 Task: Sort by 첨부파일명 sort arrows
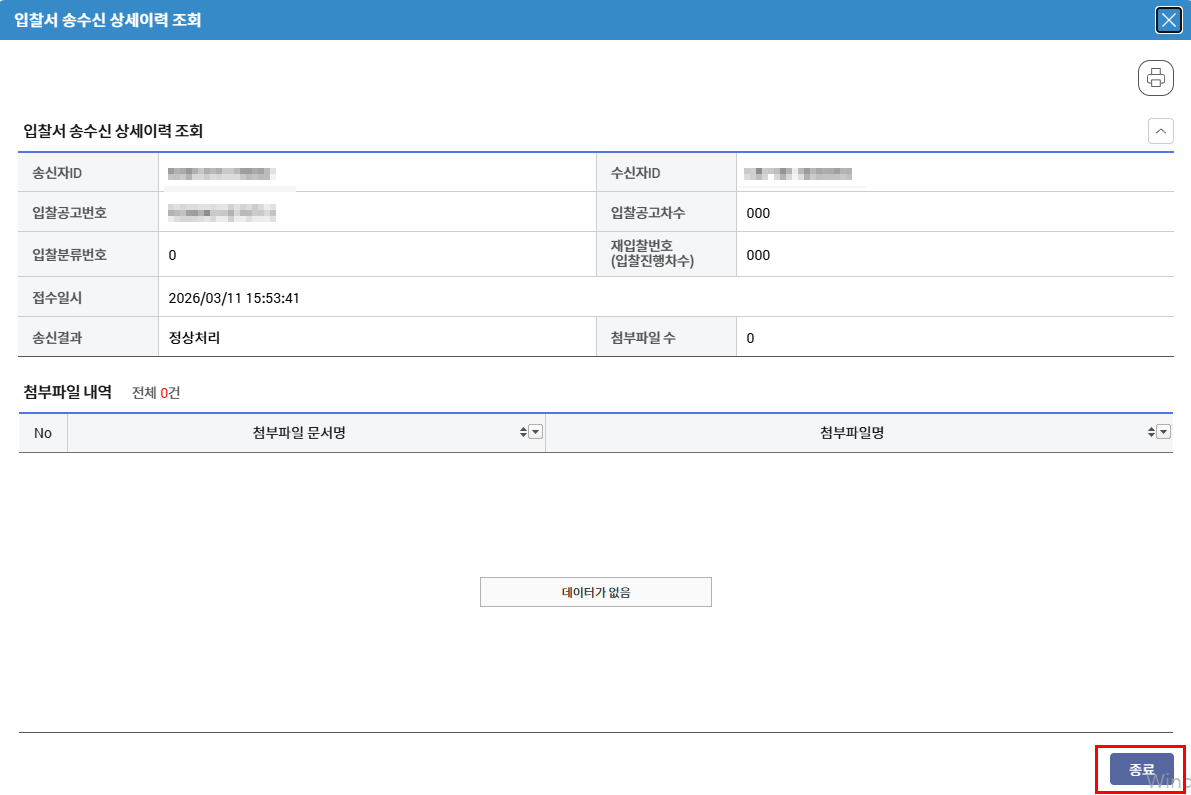coord(1152,432)
